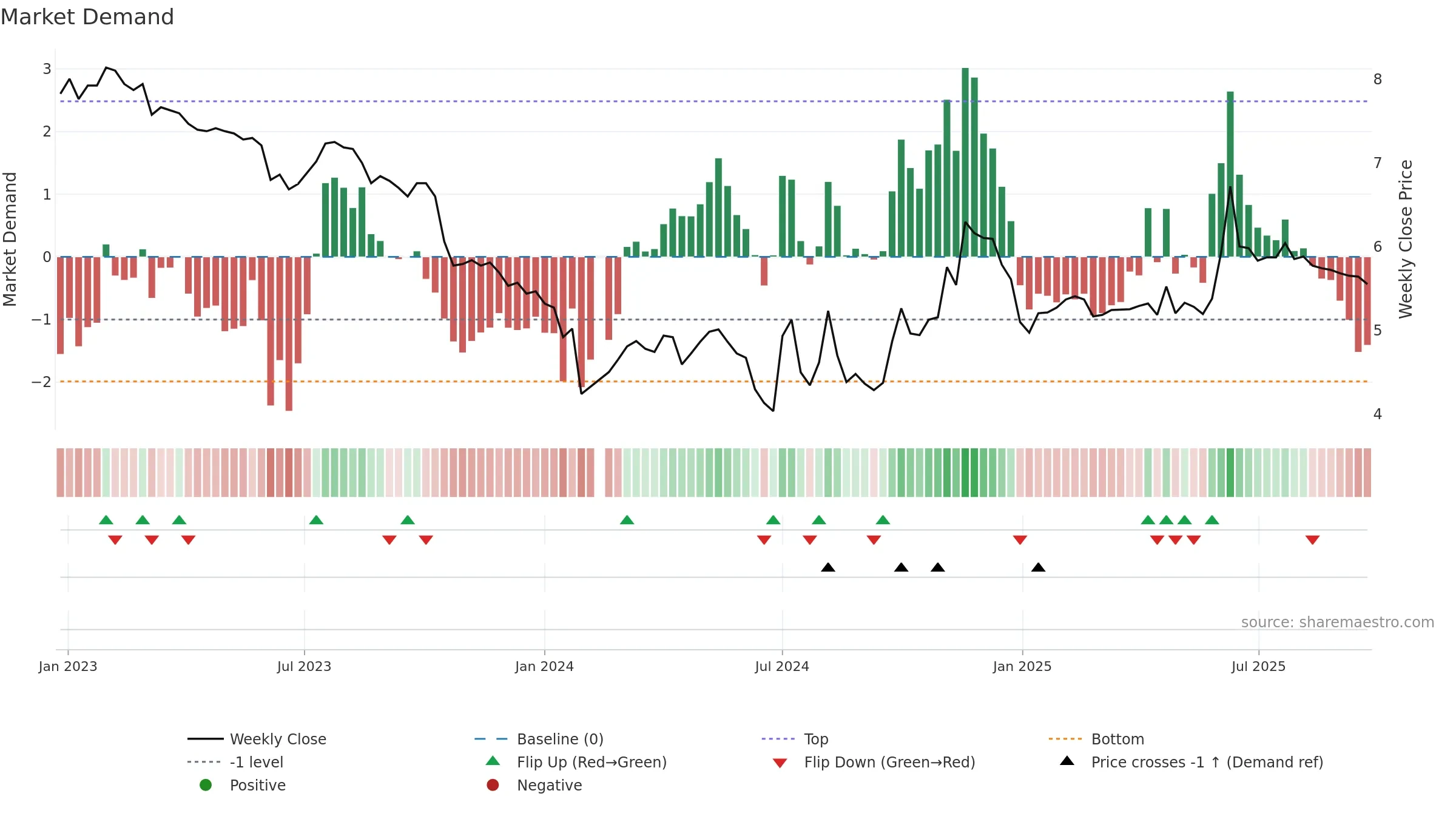The width and height of the screenshot is (1456, 819).
Task: Toggle Flip Down (Green→Red) legend entry
Action: [x=874, y=762]
